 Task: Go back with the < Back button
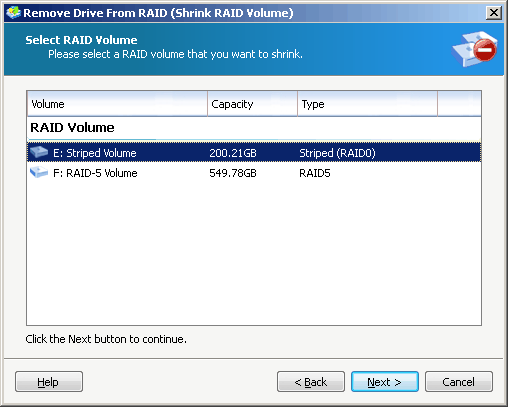tap(311, 382)
